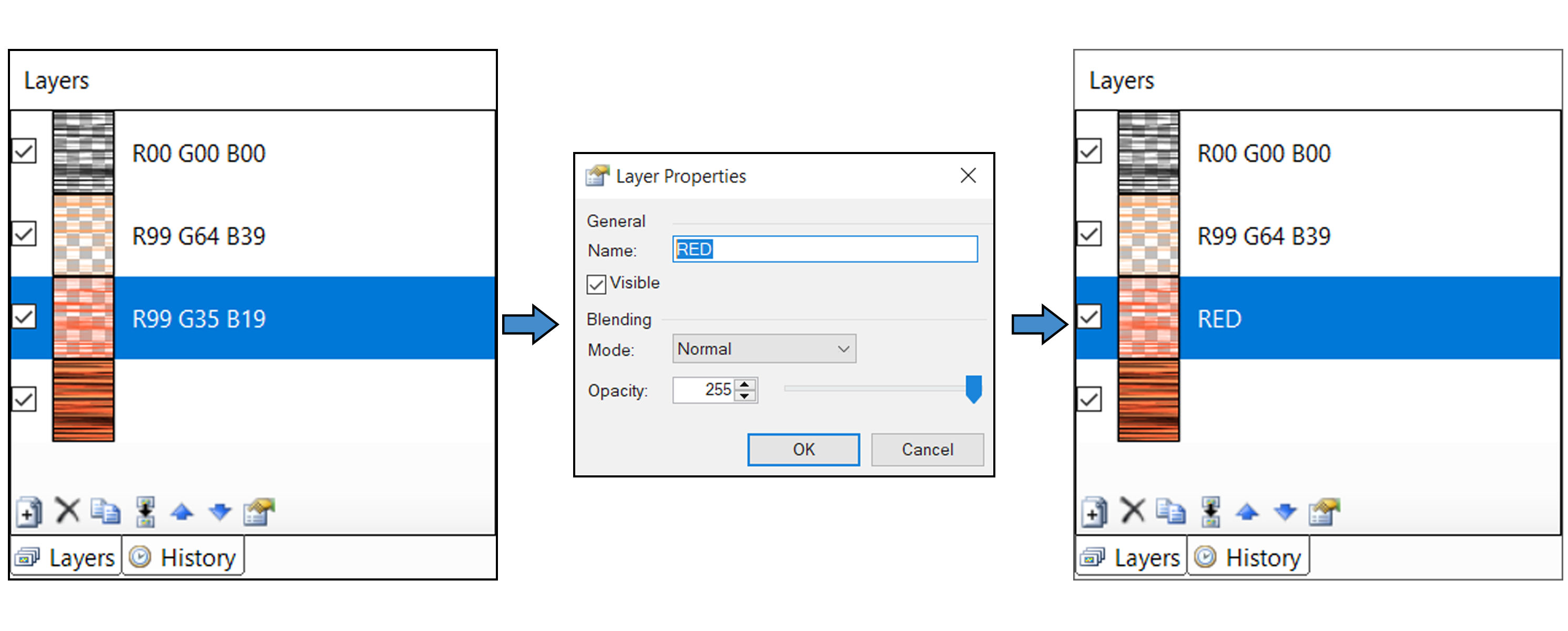The width and height of the screenshot is (1568, 631).
Task: Switch to Layers tab in right panel
Action: (1131, 557)
